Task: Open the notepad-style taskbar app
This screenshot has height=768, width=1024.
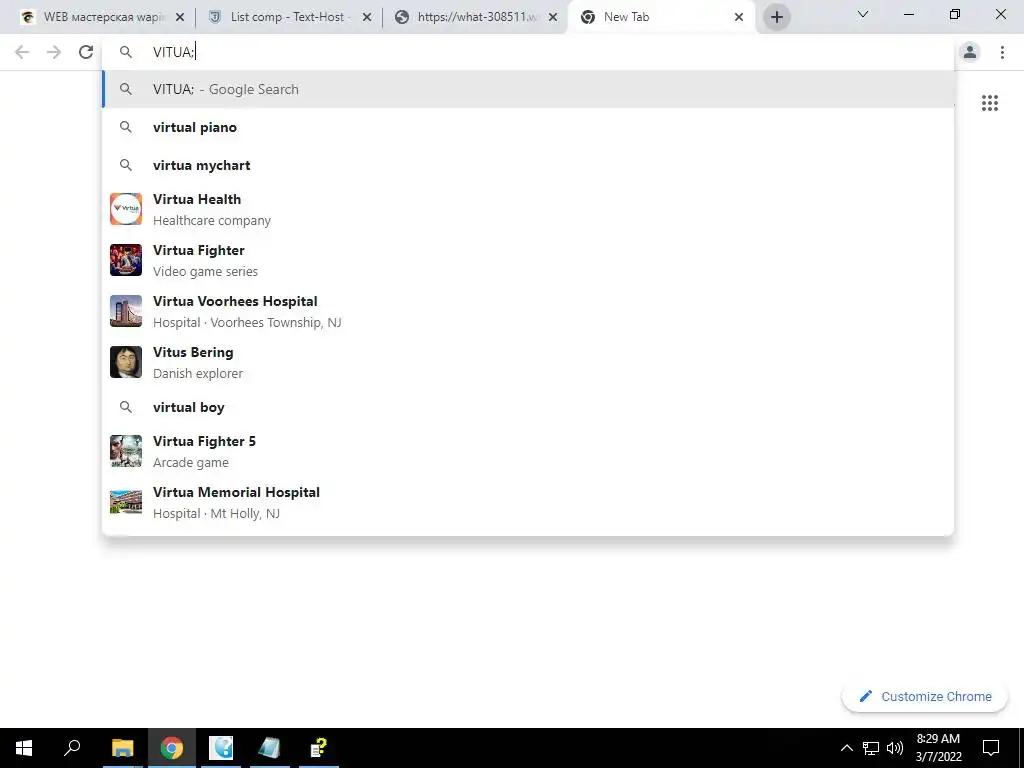Action: pyautogui.click(x=270, y=748)
